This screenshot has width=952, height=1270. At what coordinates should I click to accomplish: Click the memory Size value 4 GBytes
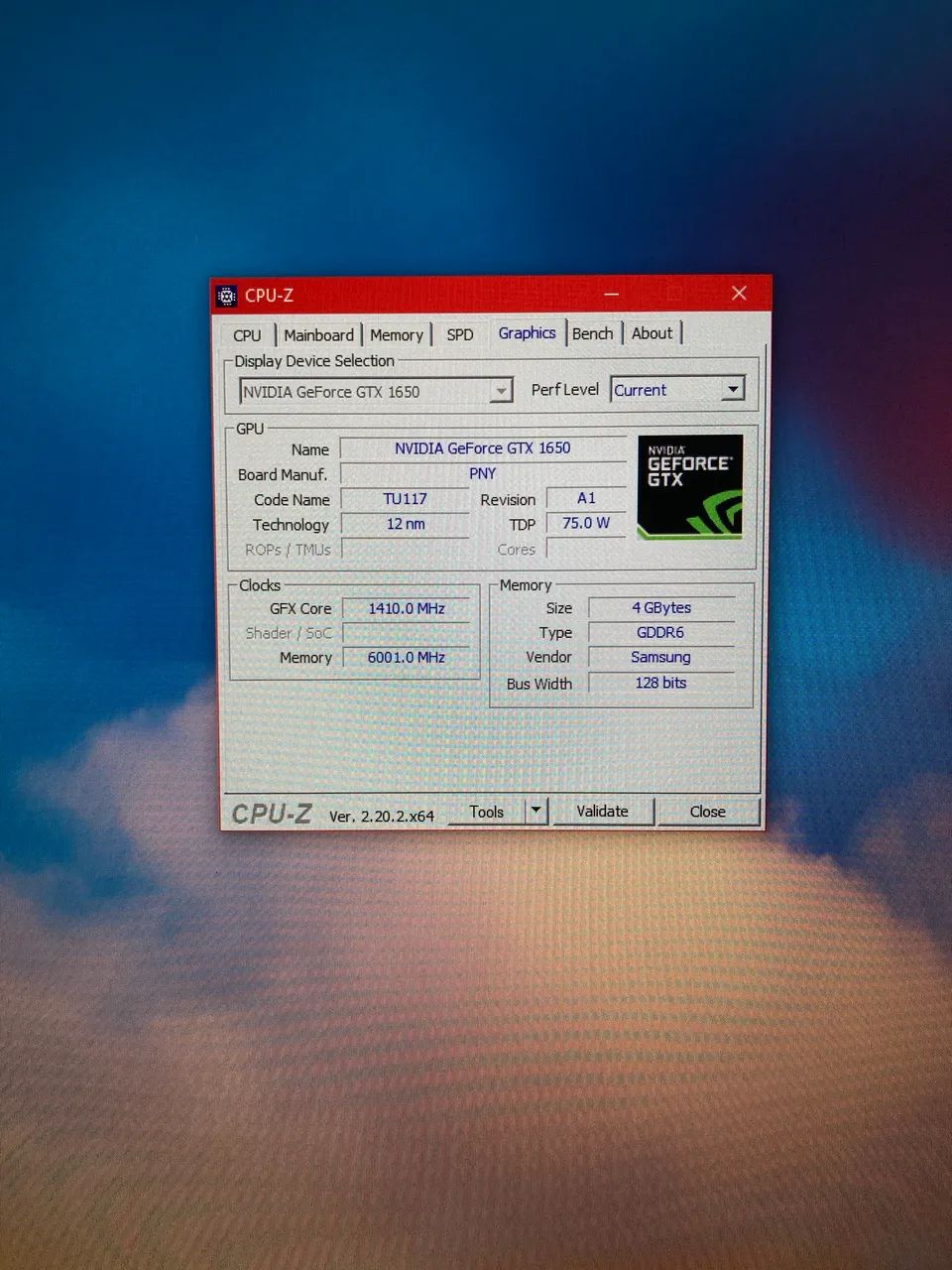661,607
